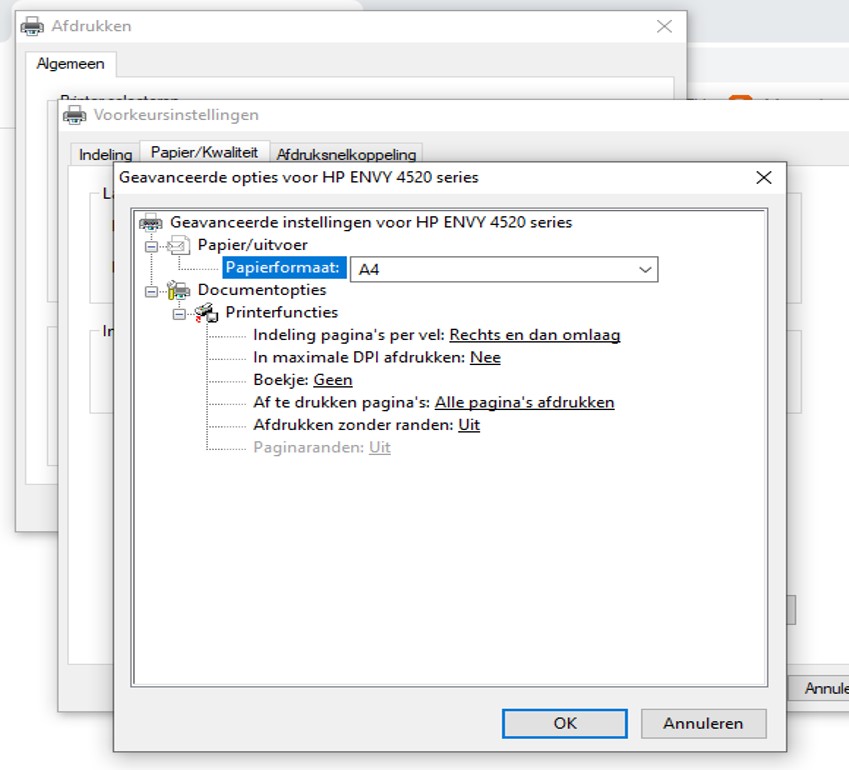Select 'In maximale DPI afdrukken' label

[x=359, y=357]
